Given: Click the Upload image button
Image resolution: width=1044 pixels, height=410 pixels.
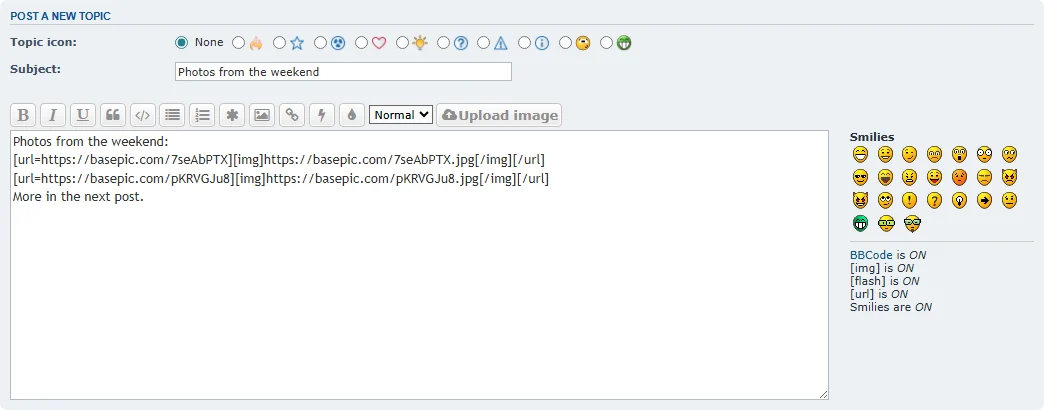Looking at the screenshot, I should click(499, 115).
